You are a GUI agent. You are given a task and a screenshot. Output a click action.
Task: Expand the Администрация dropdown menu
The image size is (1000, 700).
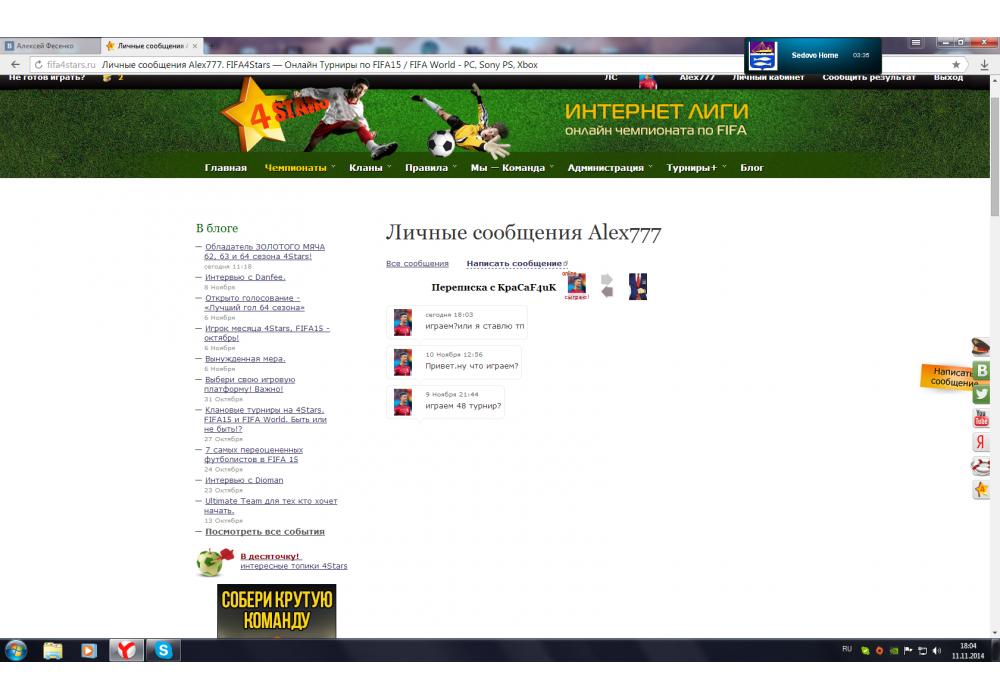(x=606, y=168)
